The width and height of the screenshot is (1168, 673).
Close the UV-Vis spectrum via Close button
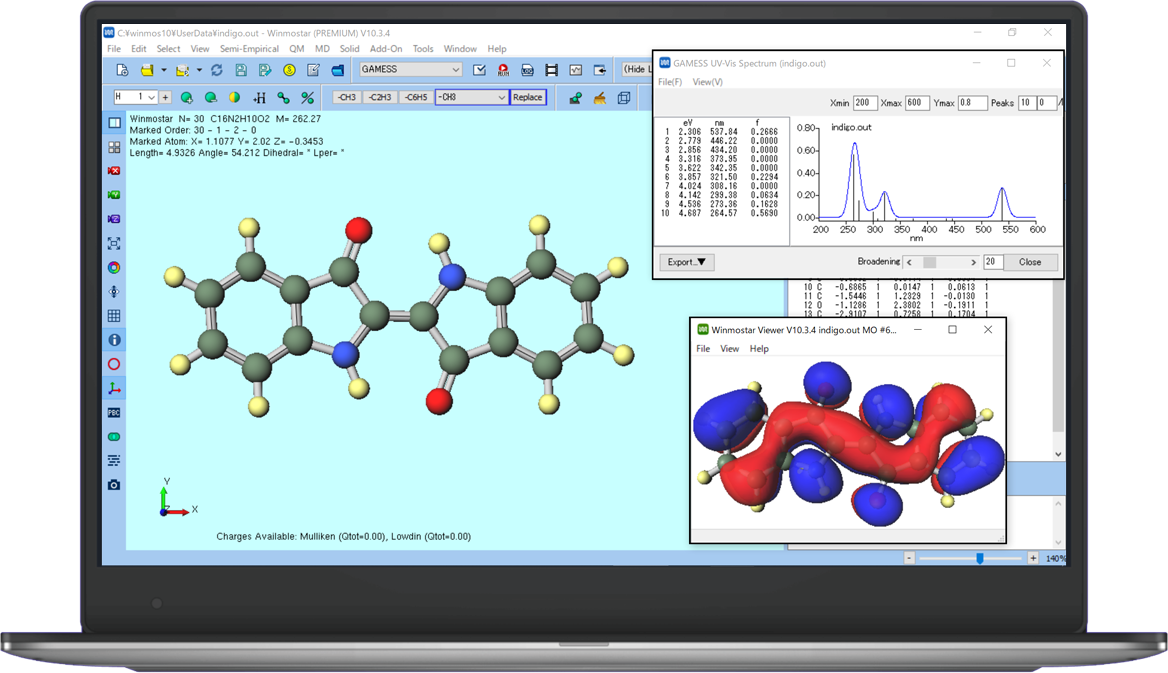[1031, 261]
